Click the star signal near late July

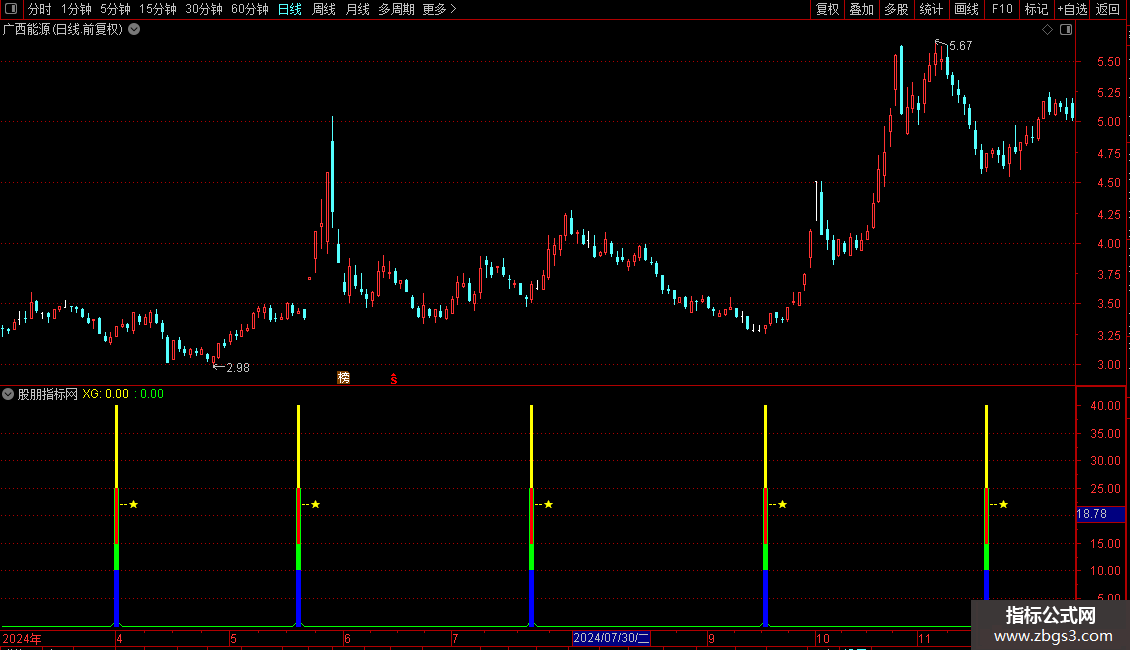548,504
